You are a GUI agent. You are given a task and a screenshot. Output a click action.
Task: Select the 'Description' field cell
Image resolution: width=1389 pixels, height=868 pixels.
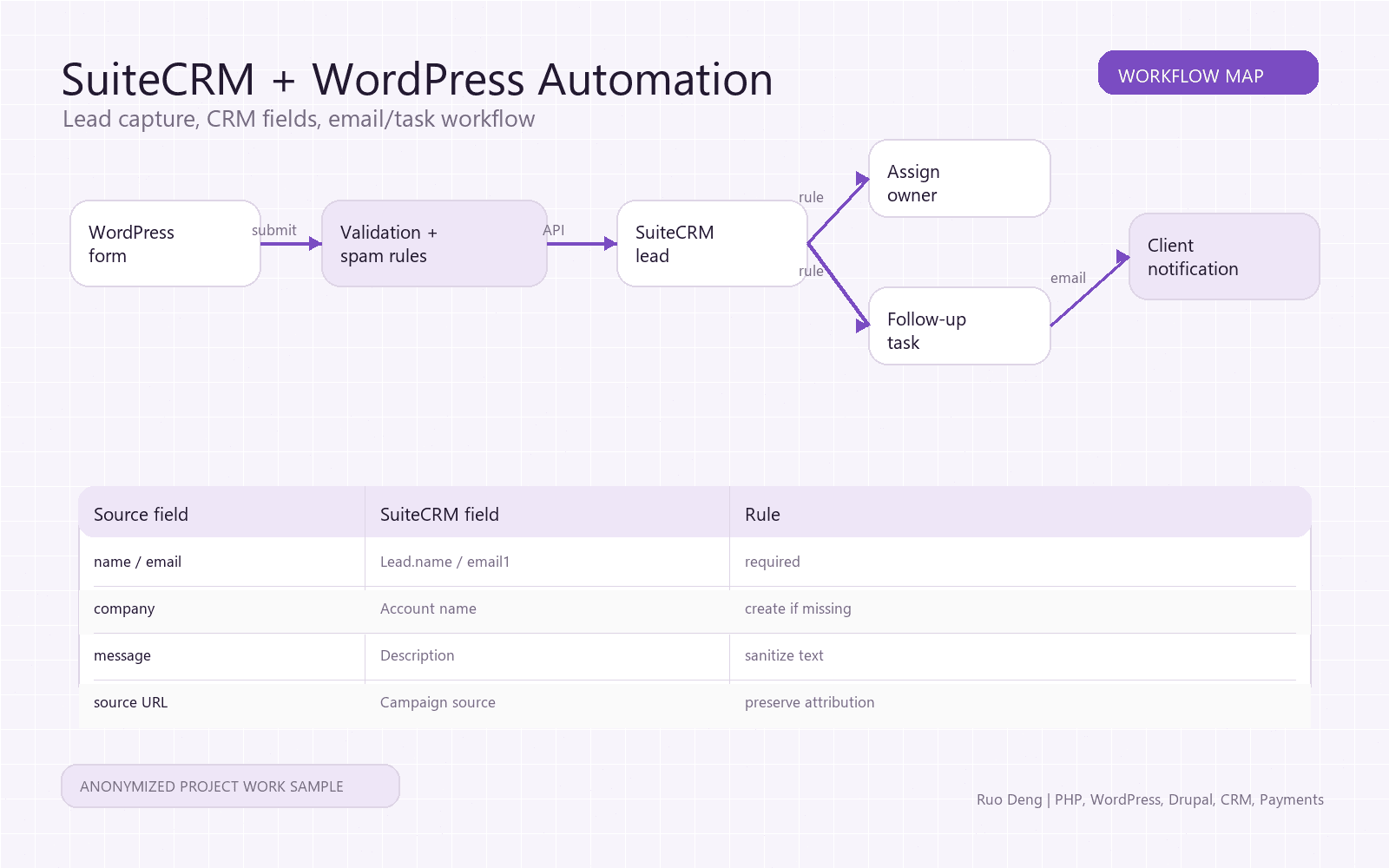point(547,655)
